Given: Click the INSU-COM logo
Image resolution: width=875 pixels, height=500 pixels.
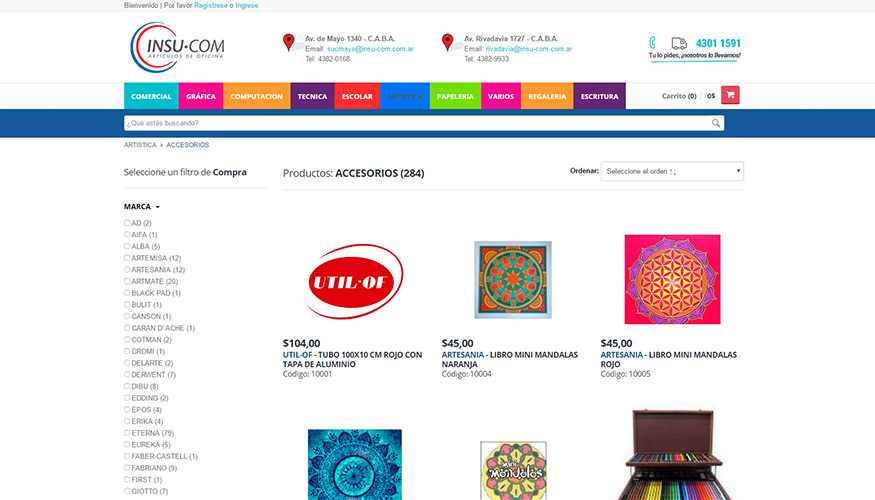Looking at the screenshot, I should 177,47.
